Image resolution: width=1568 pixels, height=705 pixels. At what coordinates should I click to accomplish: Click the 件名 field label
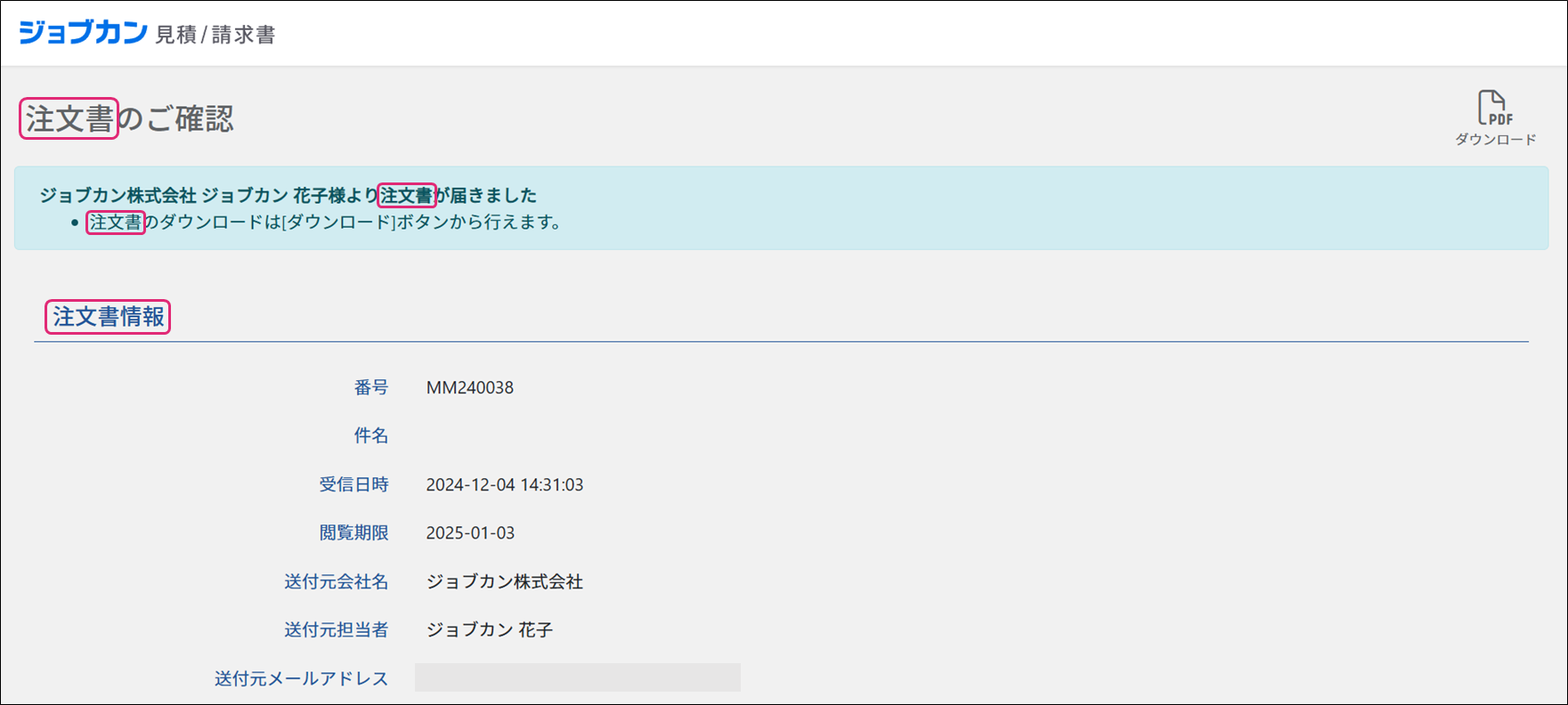coord(370,435)
